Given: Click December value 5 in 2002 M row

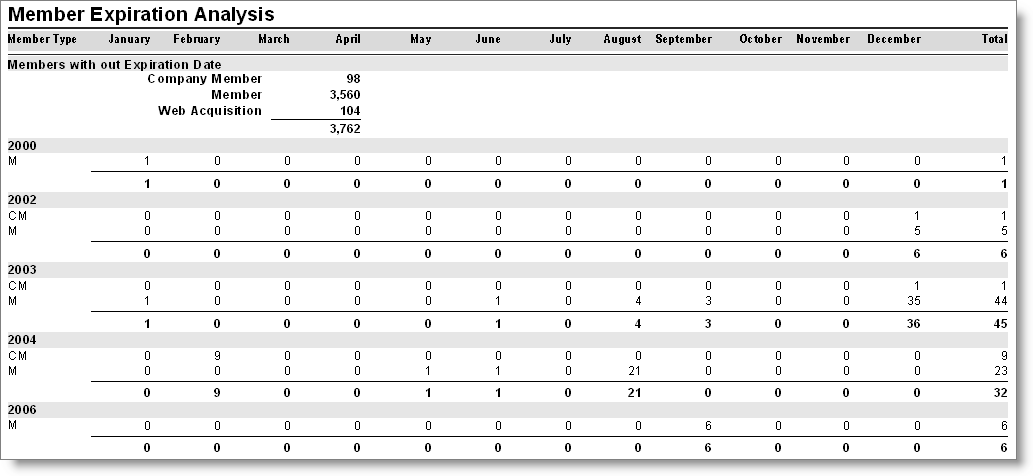Looking at the screenshot, I should (917, 231).
